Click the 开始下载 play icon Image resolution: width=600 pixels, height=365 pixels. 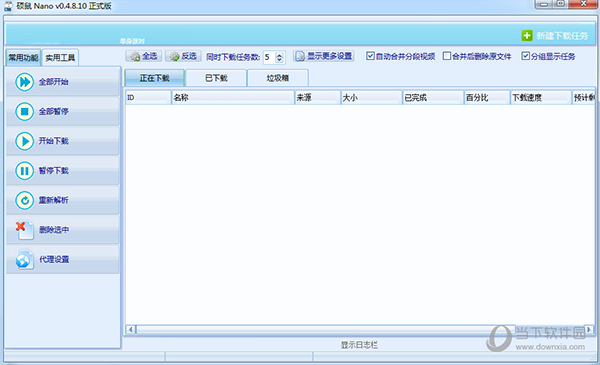pyautogui.click(x=24, y=141)
